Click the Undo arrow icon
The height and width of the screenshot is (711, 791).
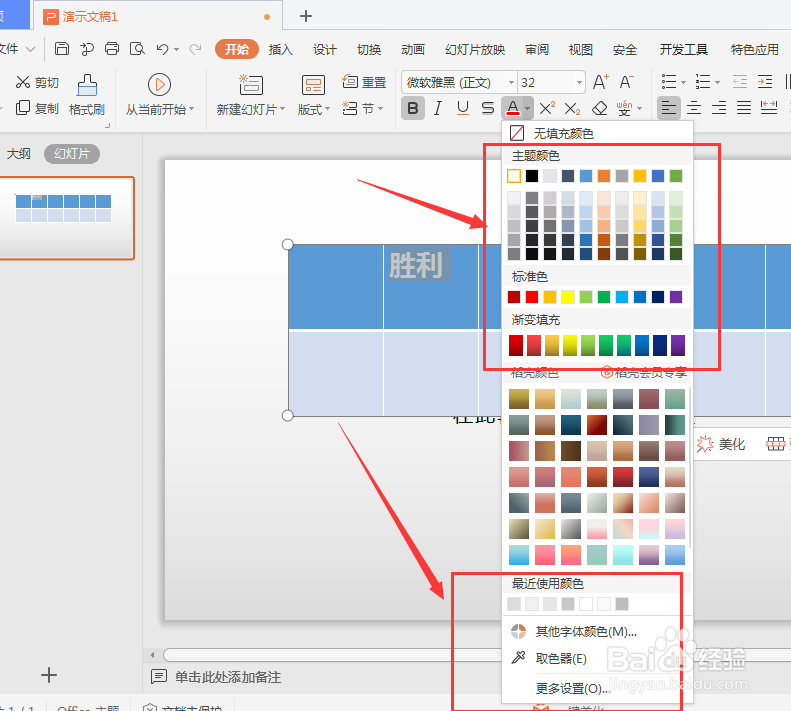coord(162,49)
